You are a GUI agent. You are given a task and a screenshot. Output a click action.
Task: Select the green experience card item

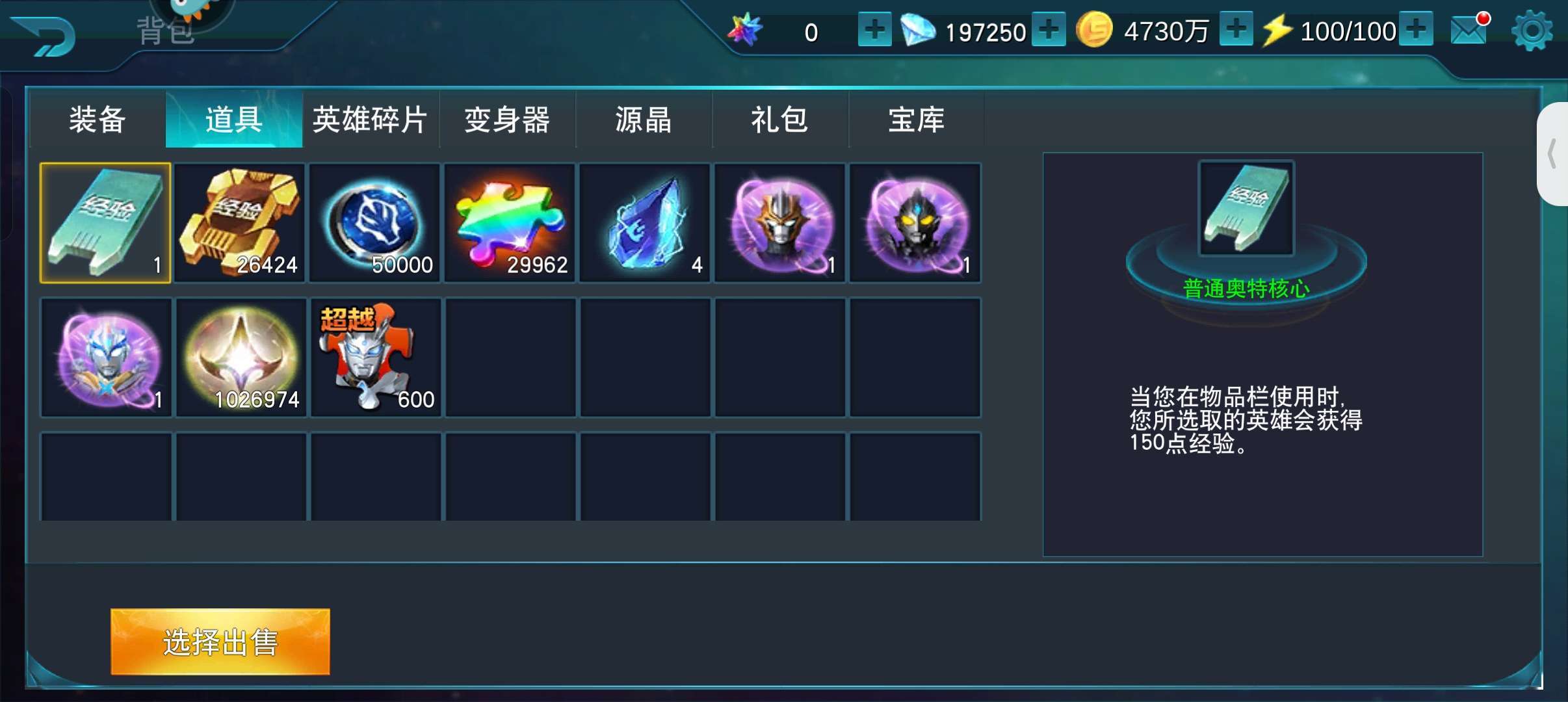[105, 223]
